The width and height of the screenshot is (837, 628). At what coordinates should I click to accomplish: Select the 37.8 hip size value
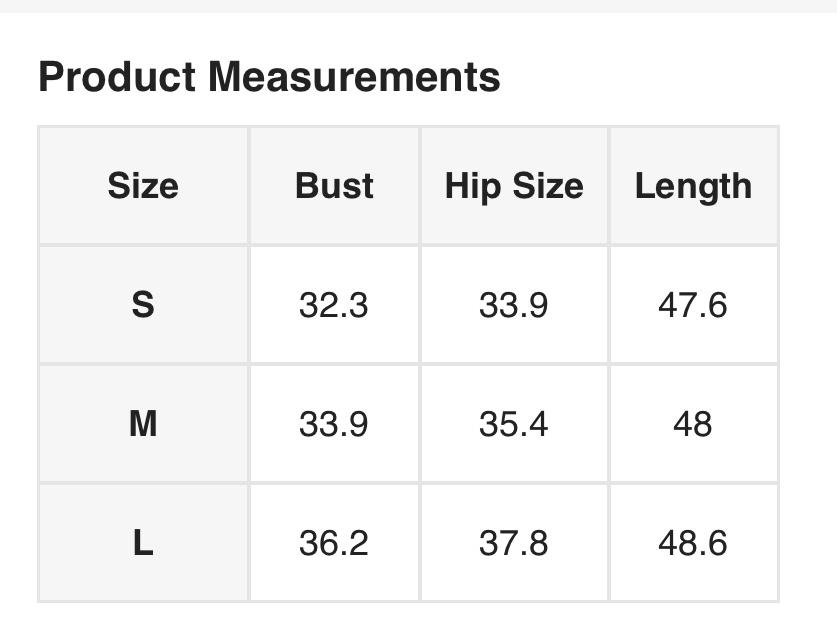pyautogui.click(x=513, y=543)
